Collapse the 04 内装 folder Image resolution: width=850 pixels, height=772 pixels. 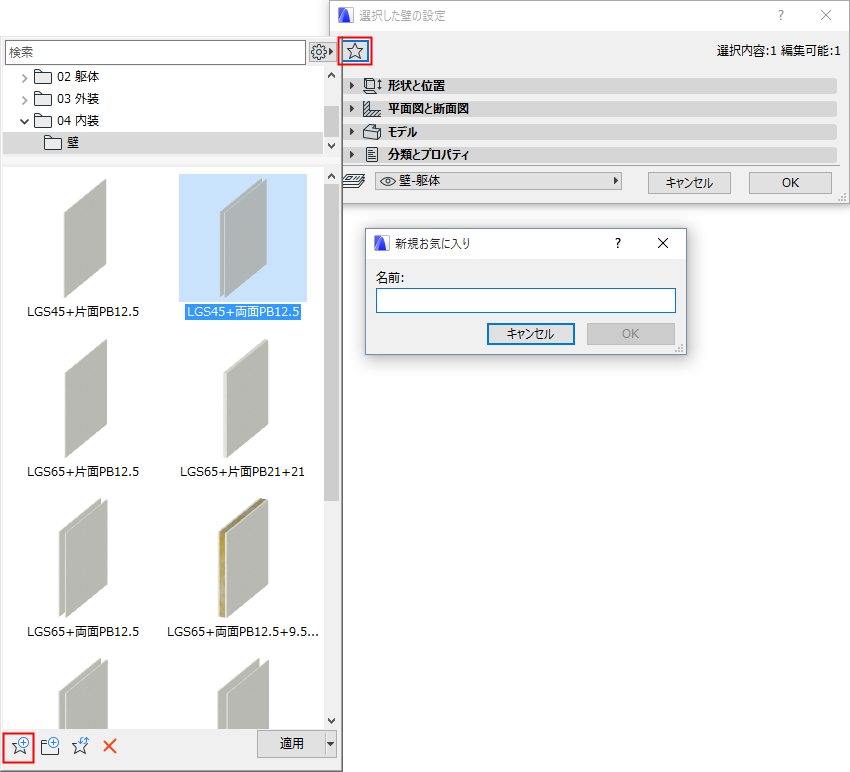point(23,120)
